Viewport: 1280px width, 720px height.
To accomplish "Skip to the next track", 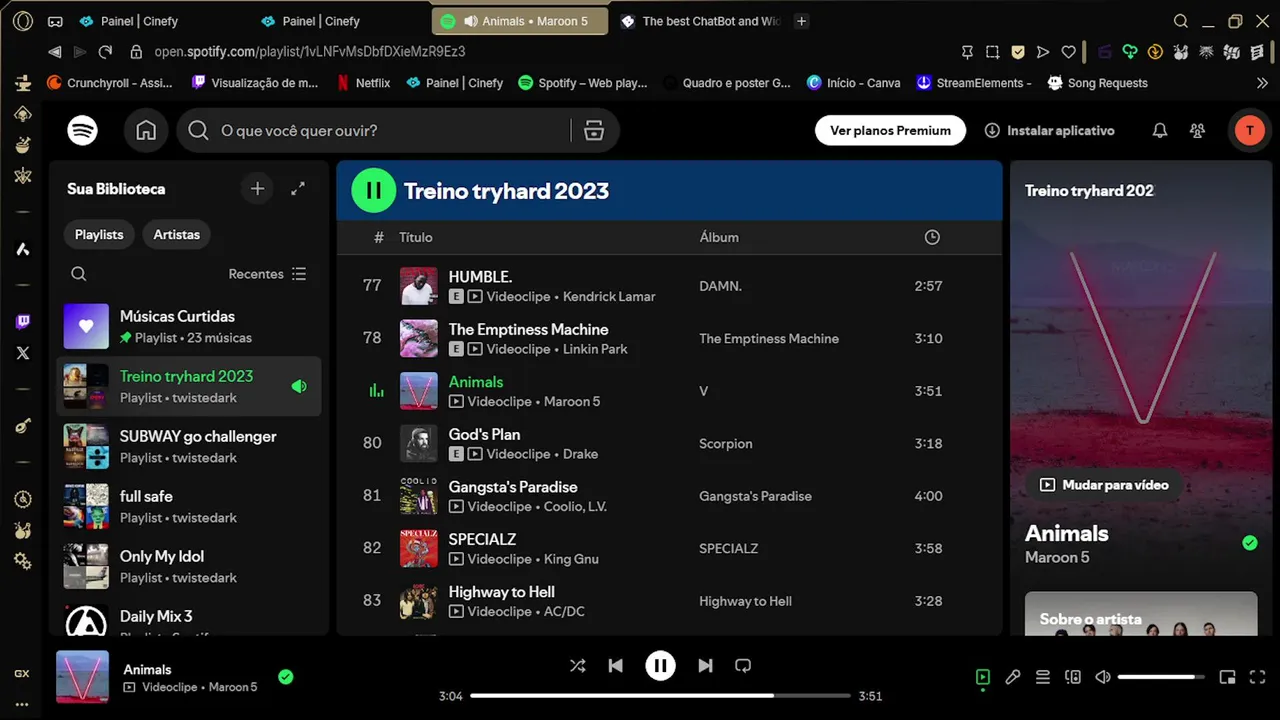I will (705, 665).
